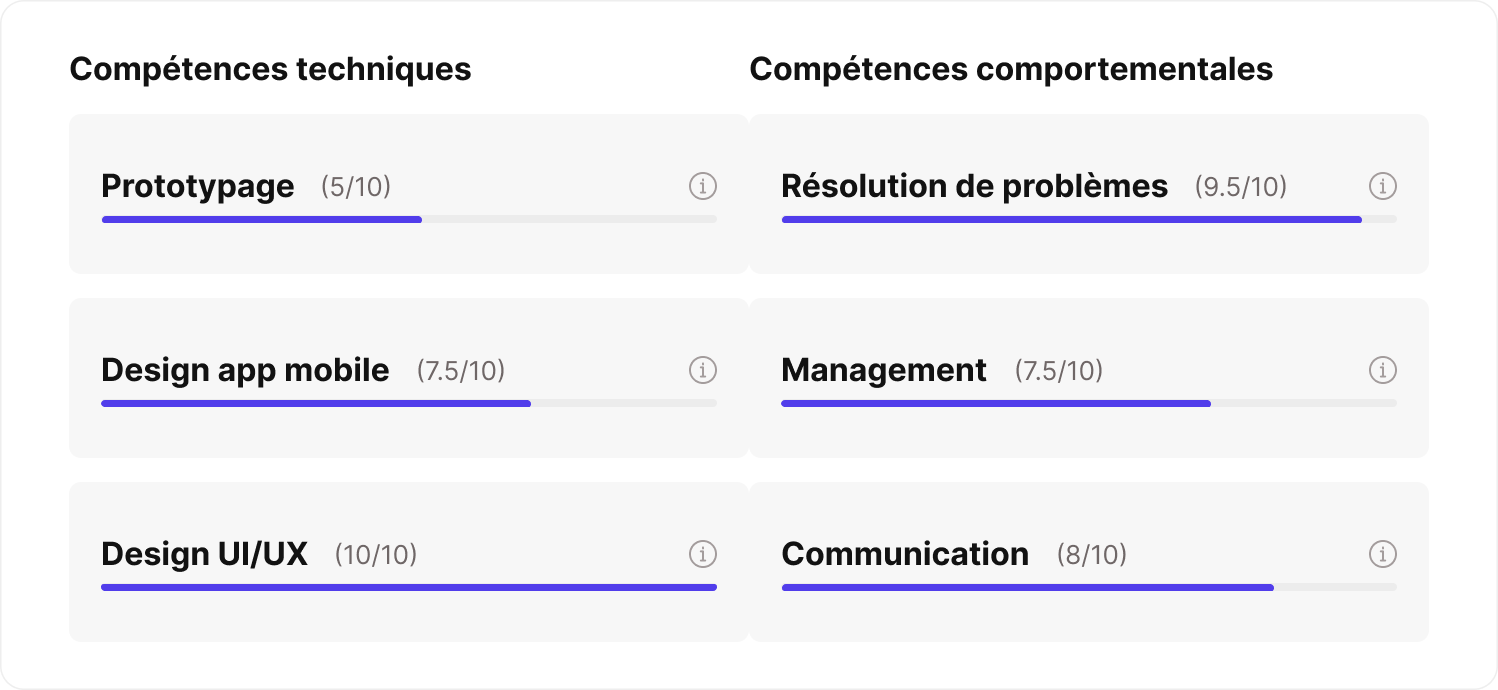
Task: Select the Prototypage skill title
Action: (198, 186)
